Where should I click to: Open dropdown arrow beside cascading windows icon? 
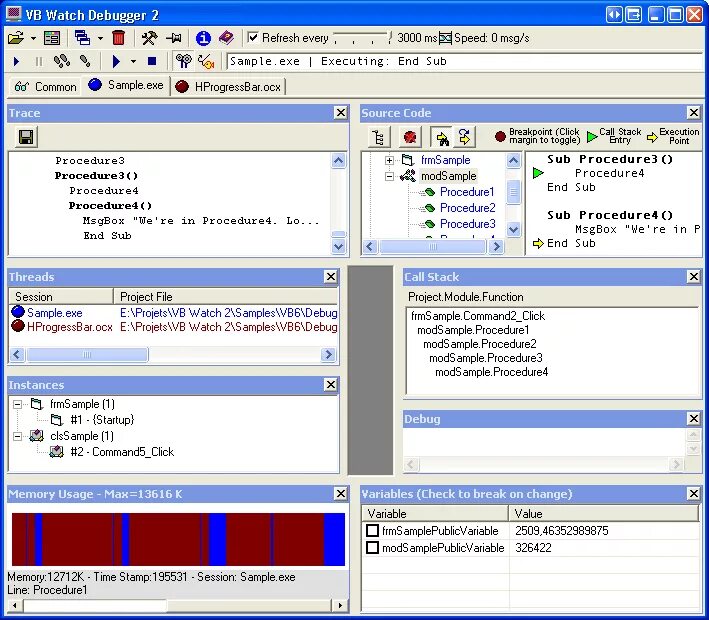coord(100,38)
